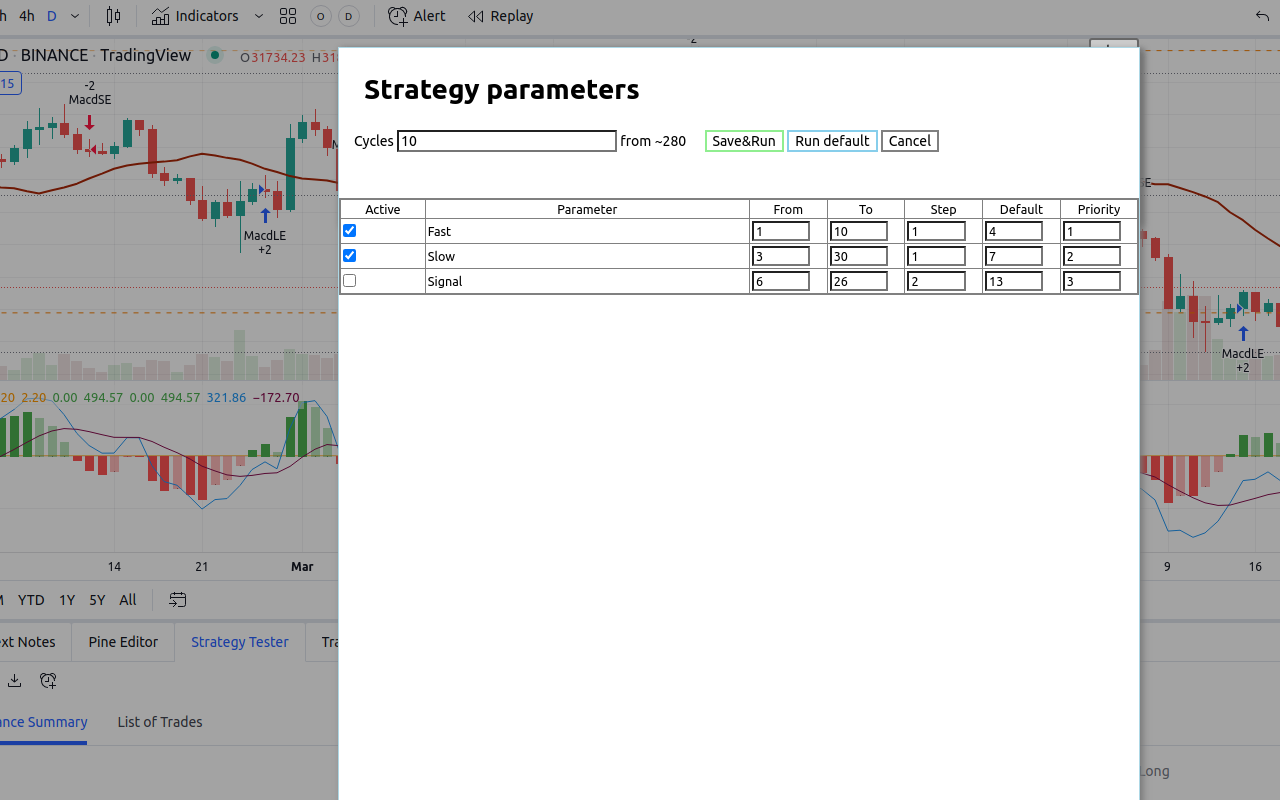Open the Indicators panel
Viewport: 1280px width, 800px height.
[x=196, y=15]
